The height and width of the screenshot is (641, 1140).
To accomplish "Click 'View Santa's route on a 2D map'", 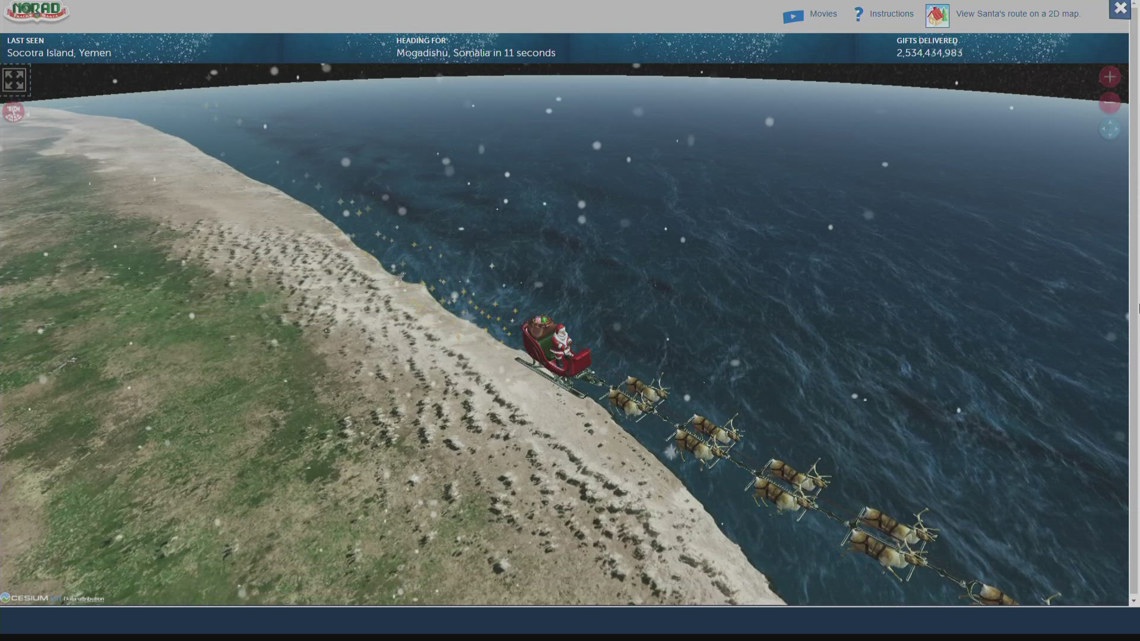I will point(1016,14).
